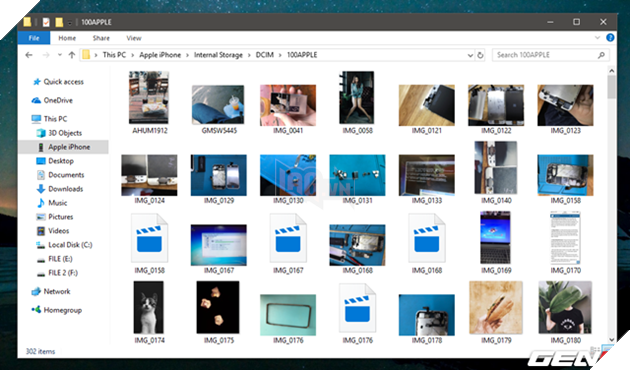Select the IMG_0131 thumbnail
The width and height of the screenshot is (630, 370).
click(357, 175)
